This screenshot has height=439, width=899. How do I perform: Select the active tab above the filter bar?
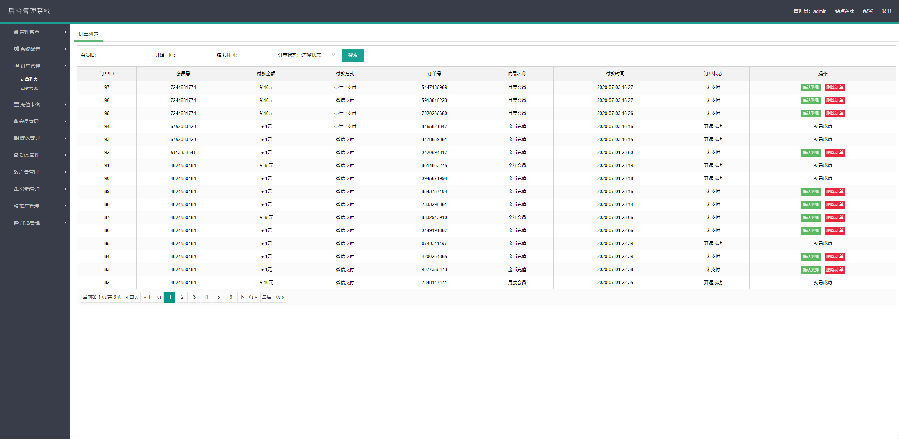(88, 34)
